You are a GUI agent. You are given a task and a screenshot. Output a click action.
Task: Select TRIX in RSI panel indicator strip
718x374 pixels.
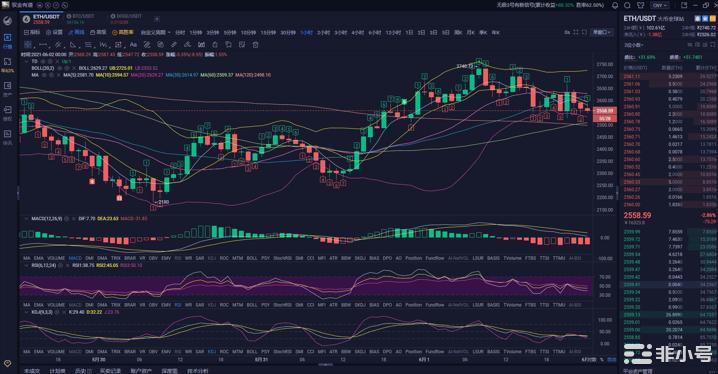click(x=115, y=305)
